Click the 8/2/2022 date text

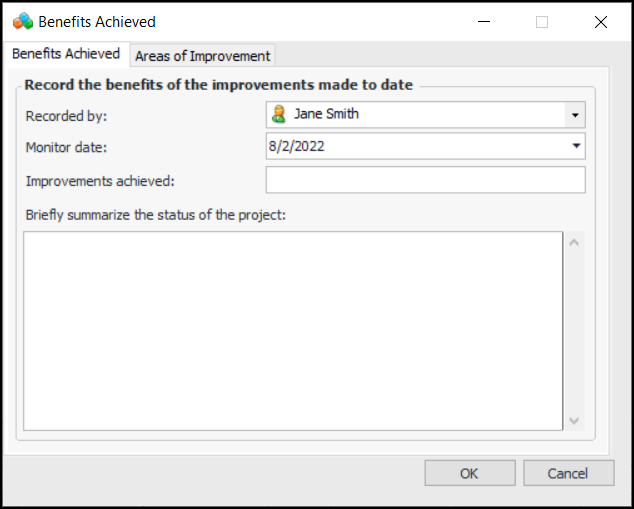[296, 146]
